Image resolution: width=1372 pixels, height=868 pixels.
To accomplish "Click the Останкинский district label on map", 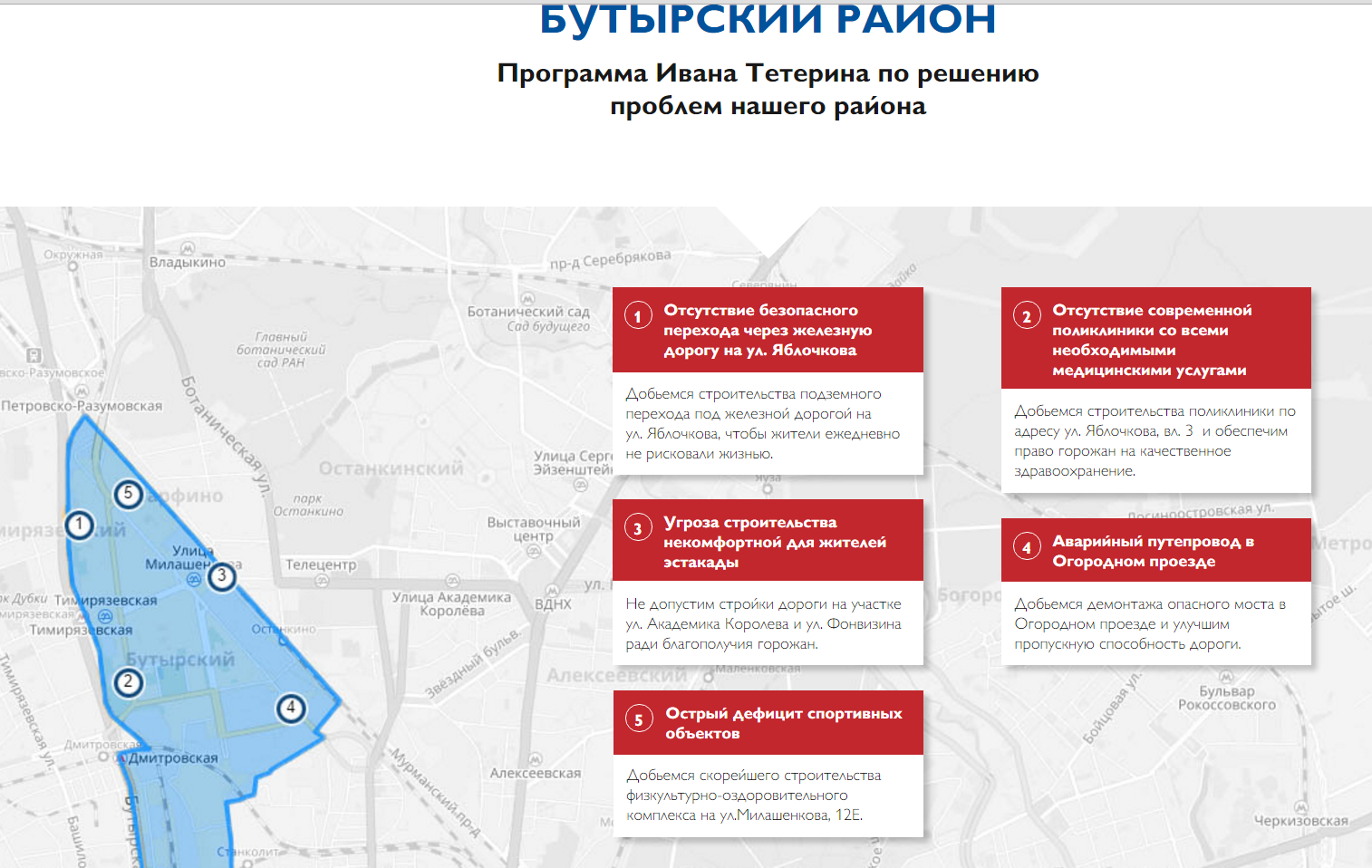I will point(391,468).
